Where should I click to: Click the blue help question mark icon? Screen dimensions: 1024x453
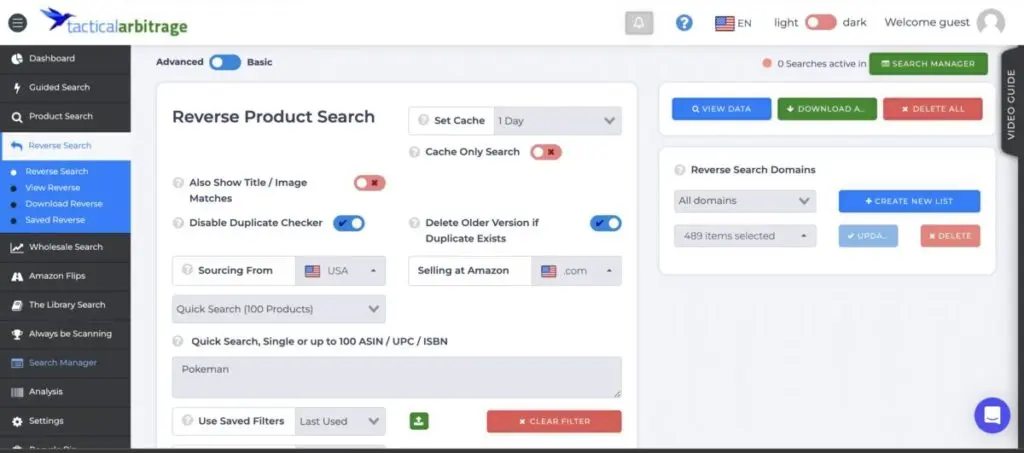pyautogui.click(x=684, y=22)
